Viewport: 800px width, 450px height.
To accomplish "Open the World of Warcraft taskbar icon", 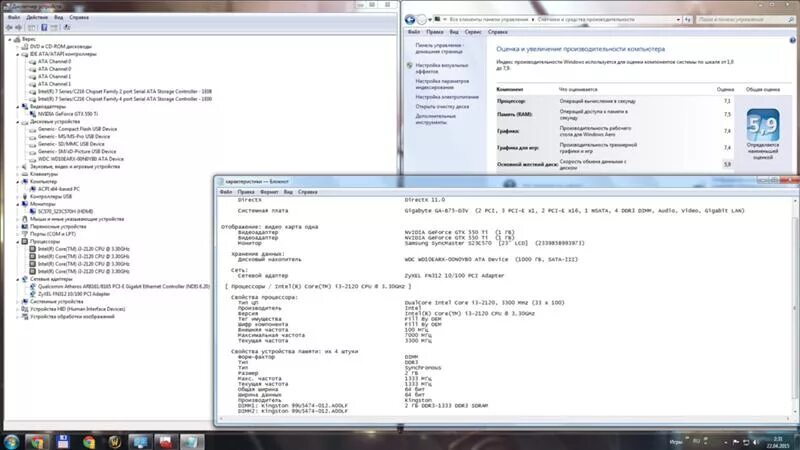I will coord(114,442).
